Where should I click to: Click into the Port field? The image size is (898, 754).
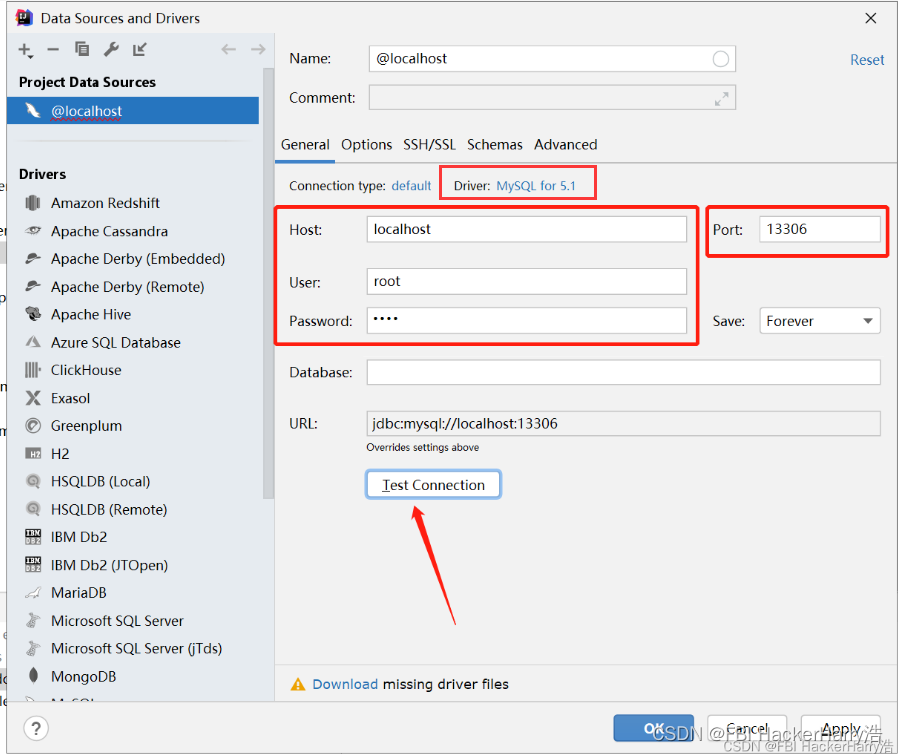(820, 230)
